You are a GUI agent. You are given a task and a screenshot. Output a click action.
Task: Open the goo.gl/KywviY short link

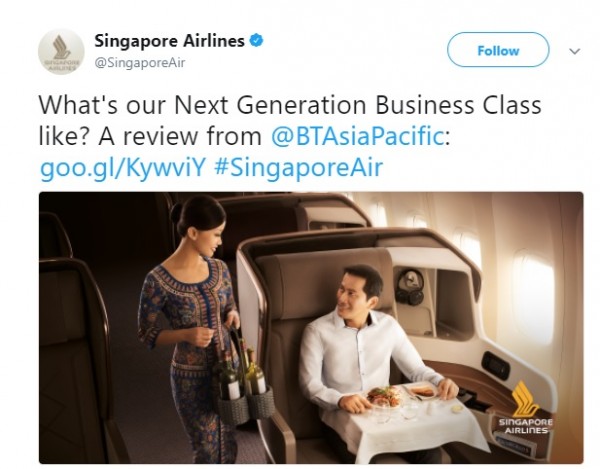(x=123, y=168)
